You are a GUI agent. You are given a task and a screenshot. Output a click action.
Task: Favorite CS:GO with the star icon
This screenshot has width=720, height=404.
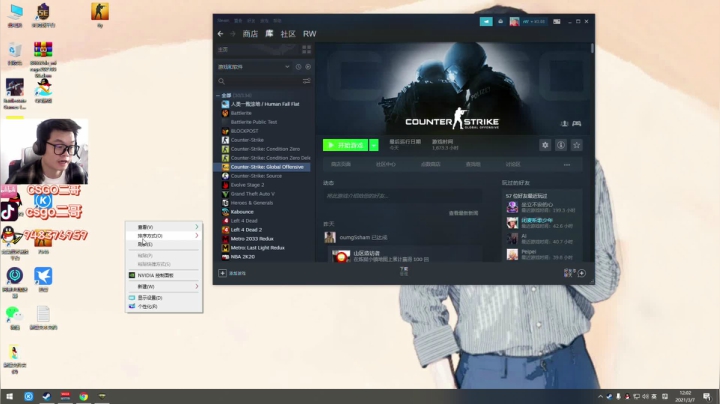point(577,145)
